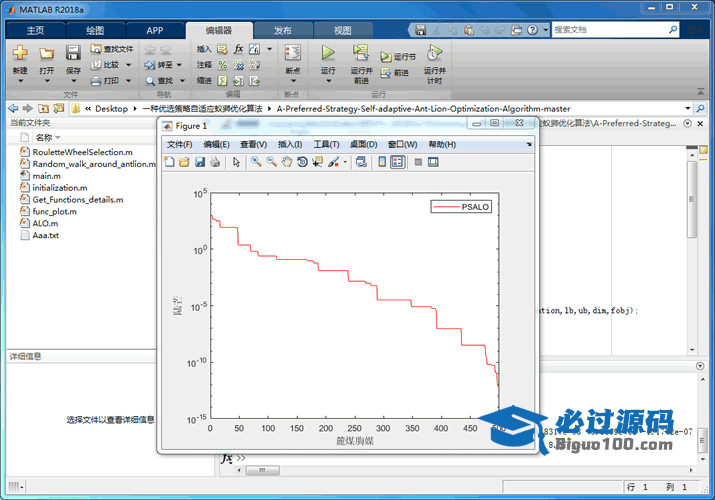This screenshot has height=500, width=715.
Task: Select func_plot.m in file list
Action: coord(54,211)
